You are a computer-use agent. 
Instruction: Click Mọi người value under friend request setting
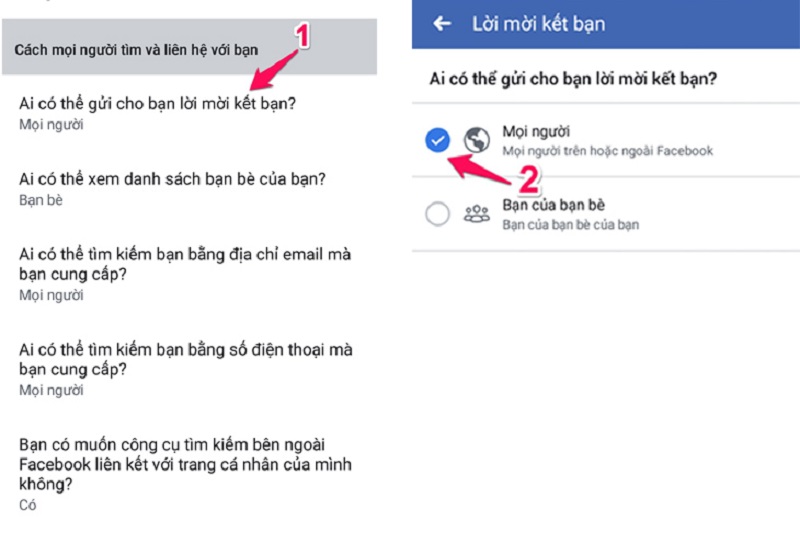pyautogui.click(x=51, y=124)
